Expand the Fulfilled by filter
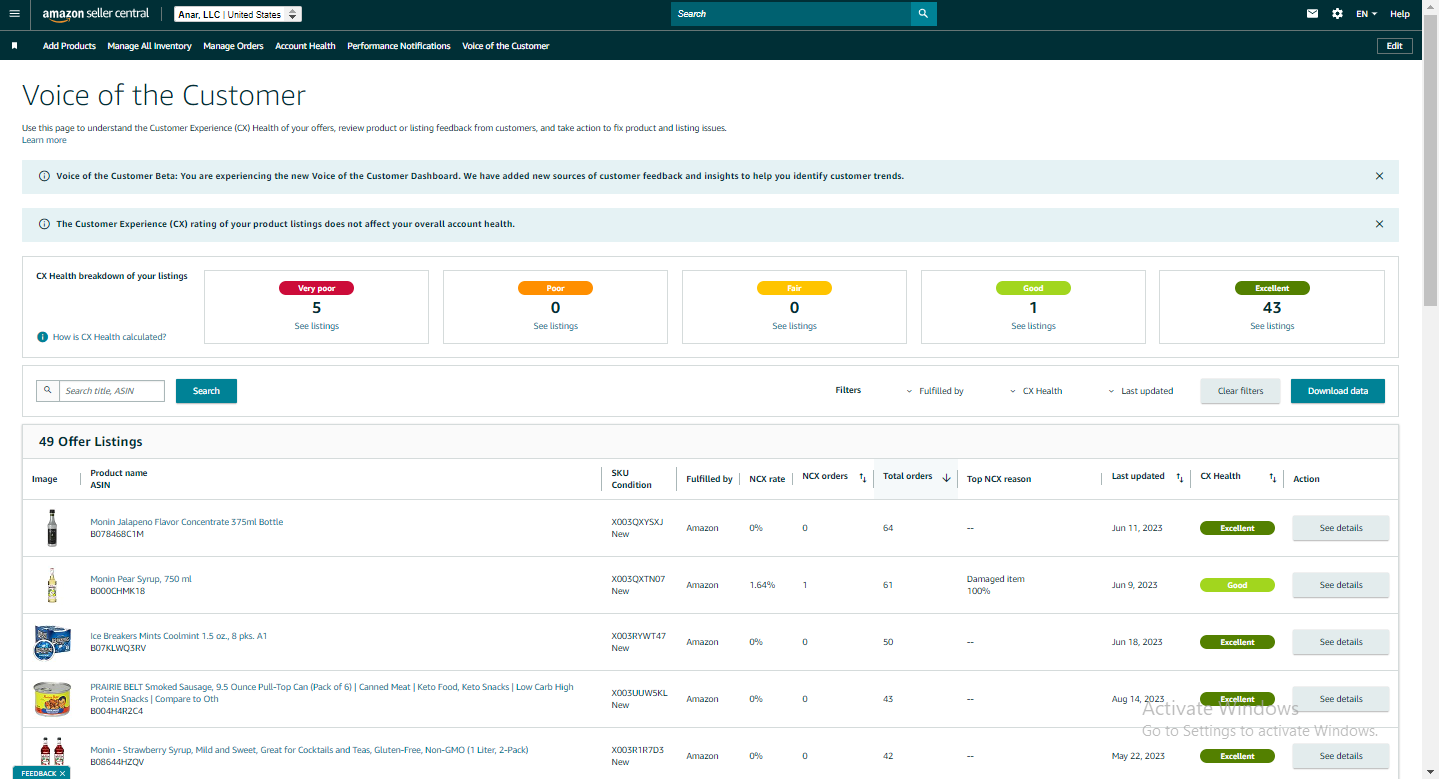The width and height of the screenshot is (1439, 779). (x=935, y=391)
